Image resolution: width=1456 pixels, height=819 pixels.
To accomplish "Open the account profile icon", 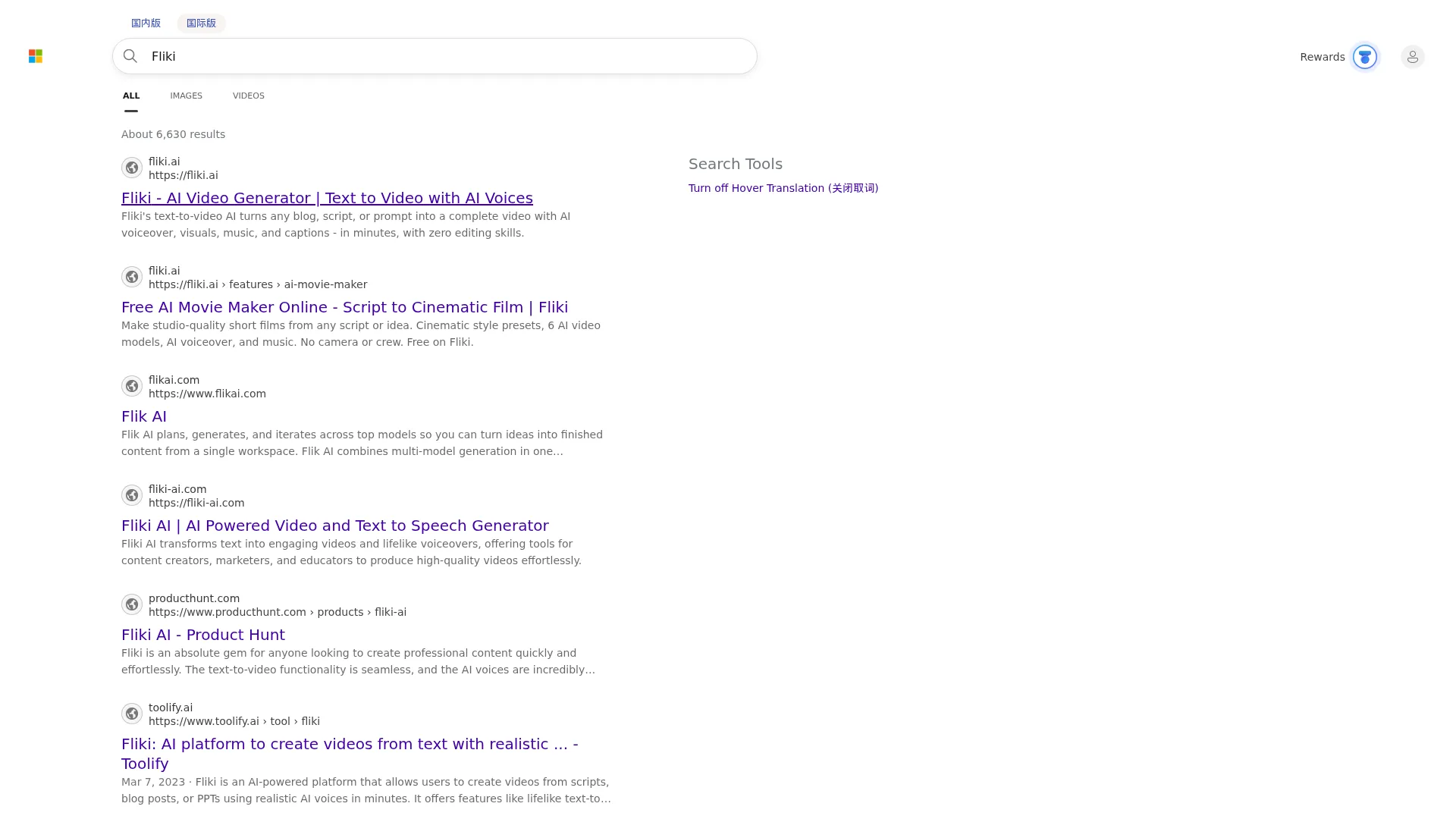I will coord(1412,57).
